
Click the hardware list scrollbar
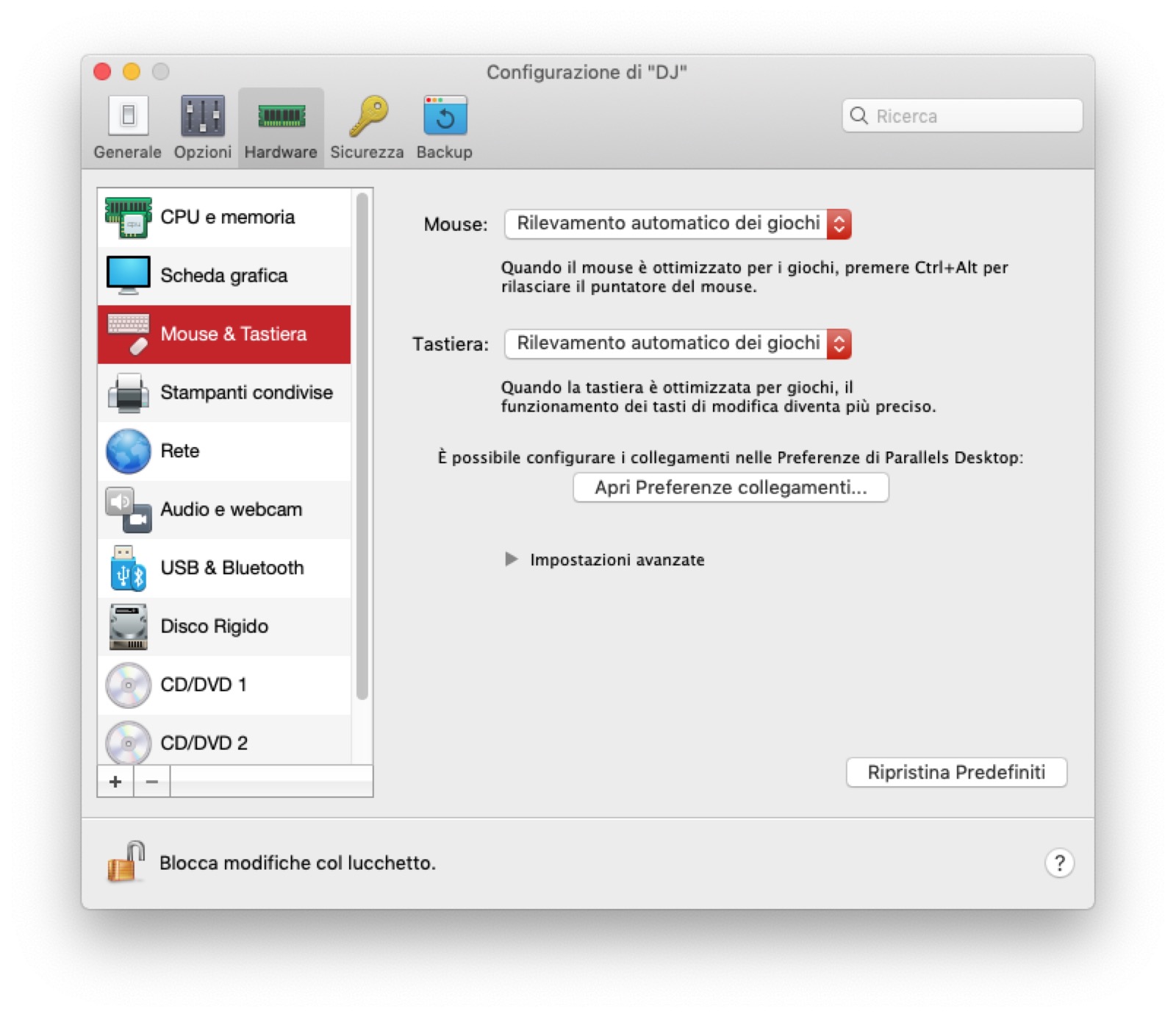click(362, 446)
